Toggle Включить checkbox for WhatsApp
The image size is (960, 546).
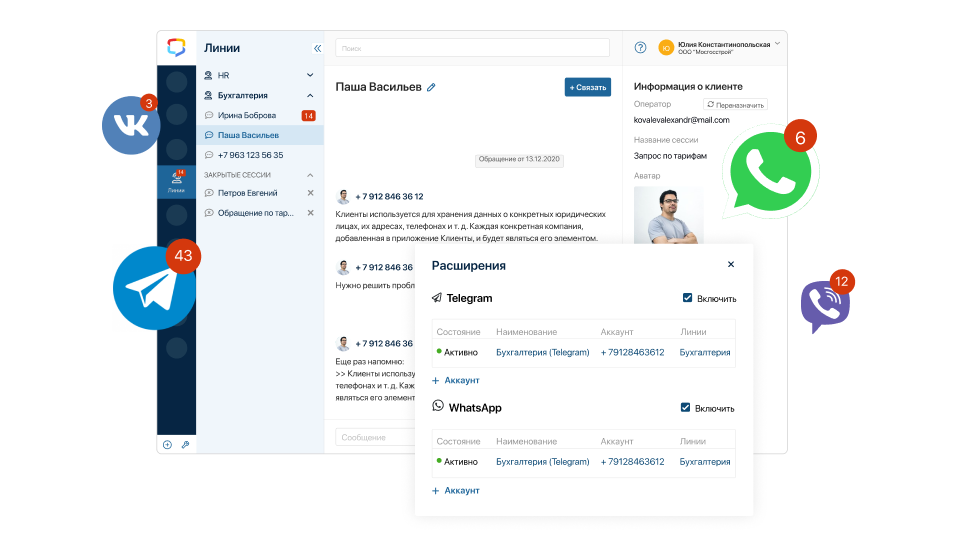pyautogui.click(x=686, y=407)
